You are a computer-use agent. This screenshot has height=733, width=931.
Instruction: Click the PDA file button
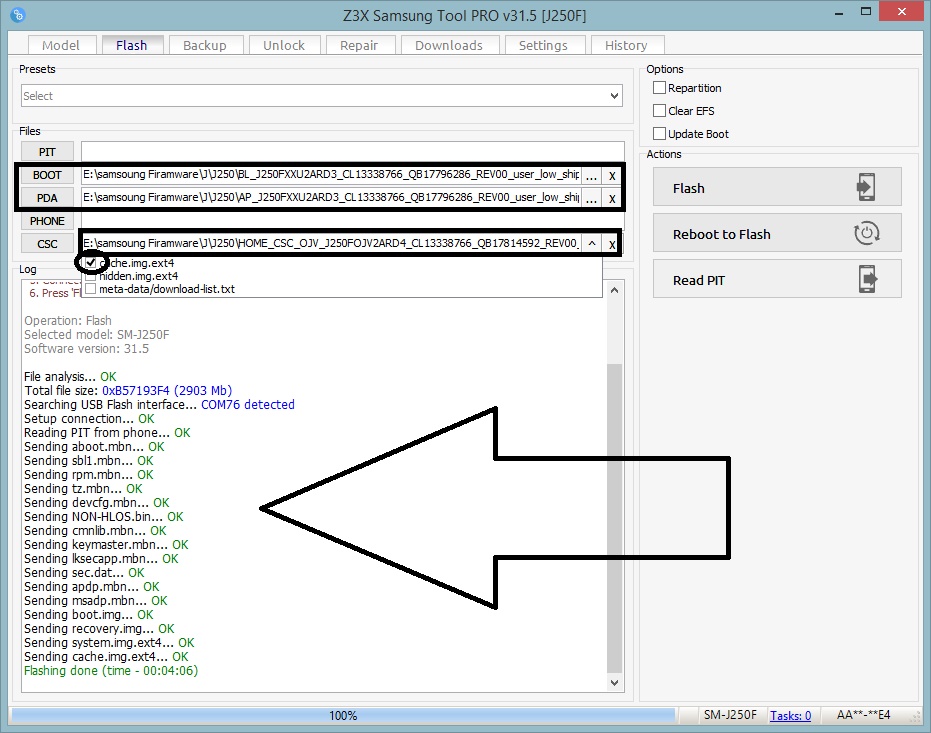48,198
